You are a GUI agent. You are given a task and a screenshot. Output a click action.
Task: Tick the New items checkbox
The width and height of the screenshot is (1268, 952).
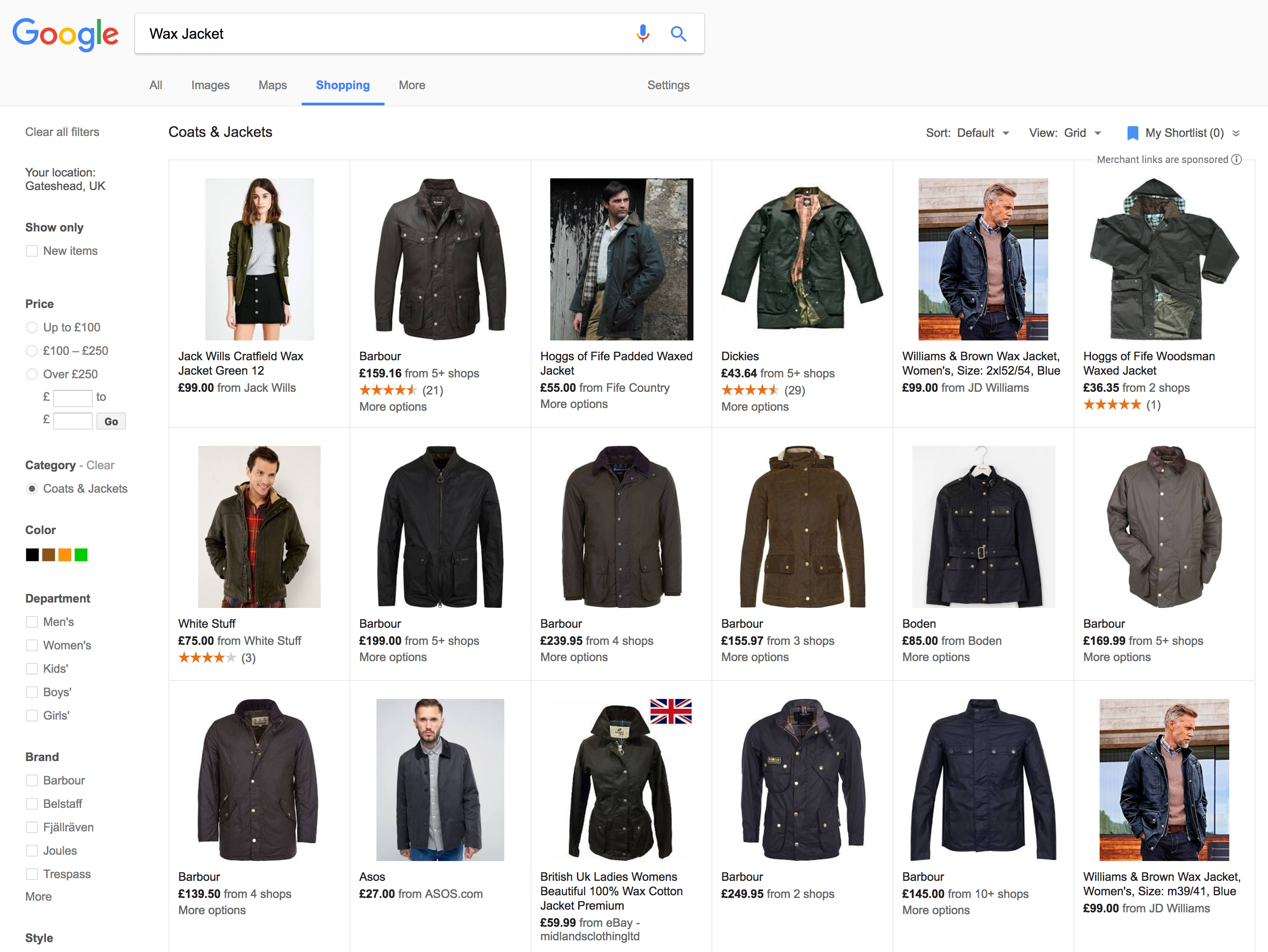pos(32,251)
